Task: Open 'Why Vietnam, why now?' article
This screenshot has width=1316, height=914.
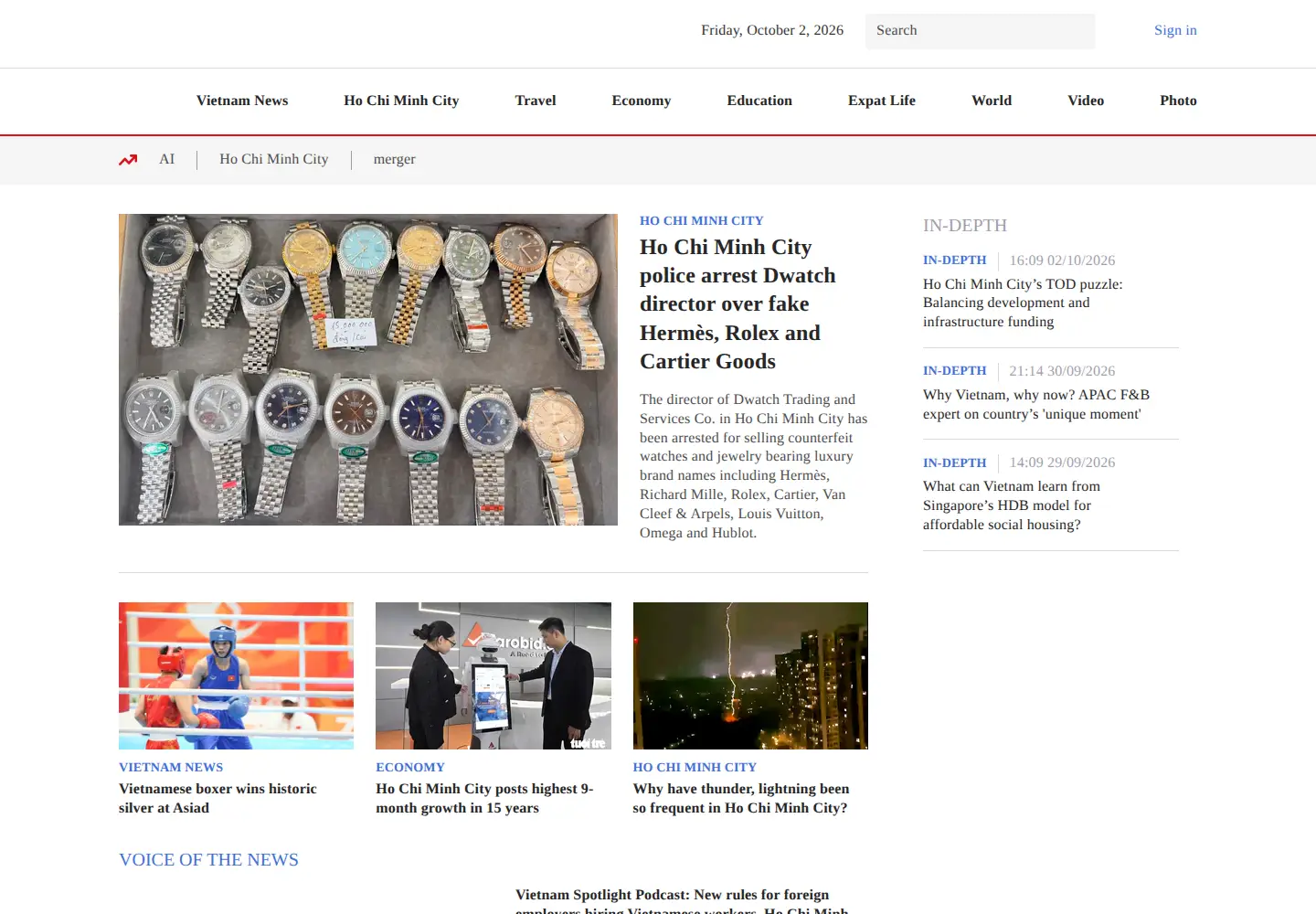Action: point(1036,404)
